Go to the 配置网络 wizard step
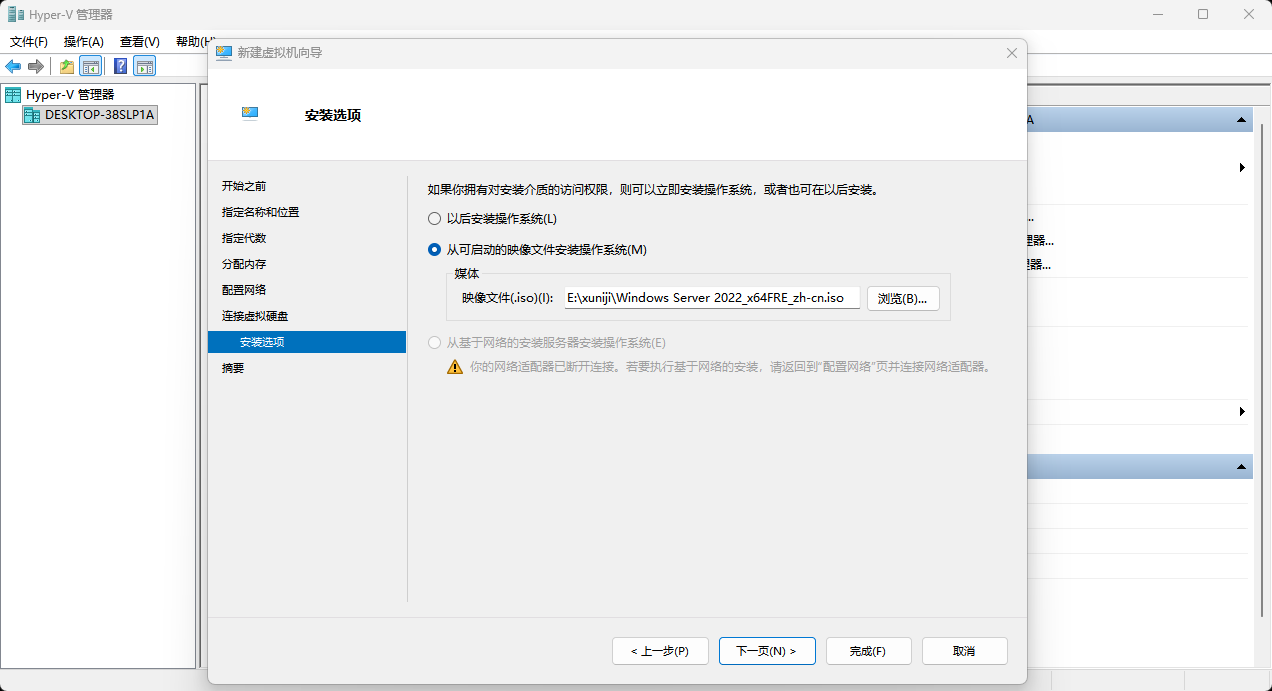The width and height of the screenshot is (1272, 691). click(244, 290)
